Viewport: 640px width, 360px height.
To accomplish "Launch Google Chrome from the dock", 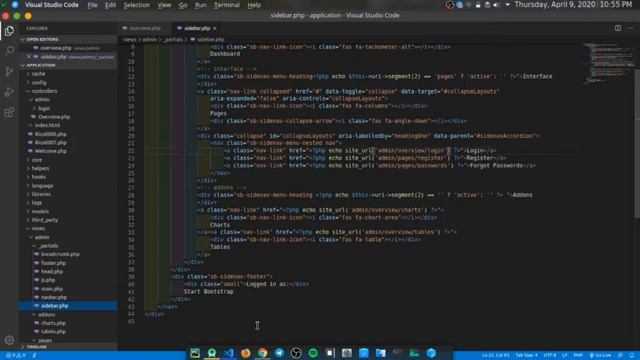I will point(262,353).
